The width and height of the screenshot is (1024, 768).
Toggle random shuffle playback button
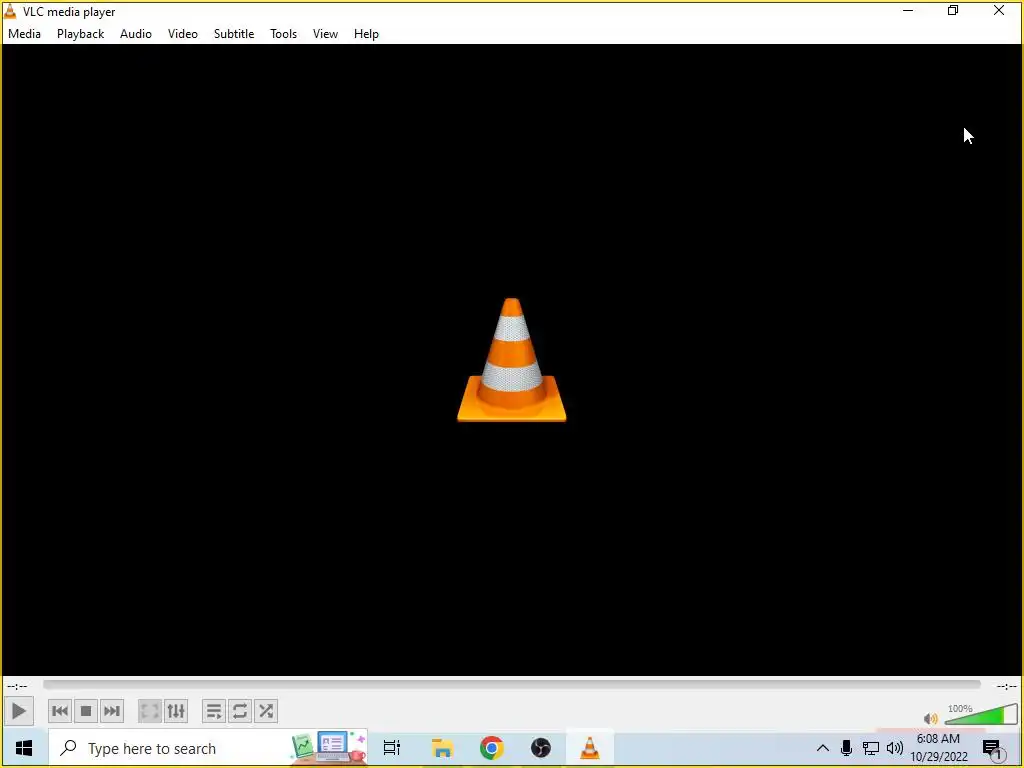tap(266, 711)
